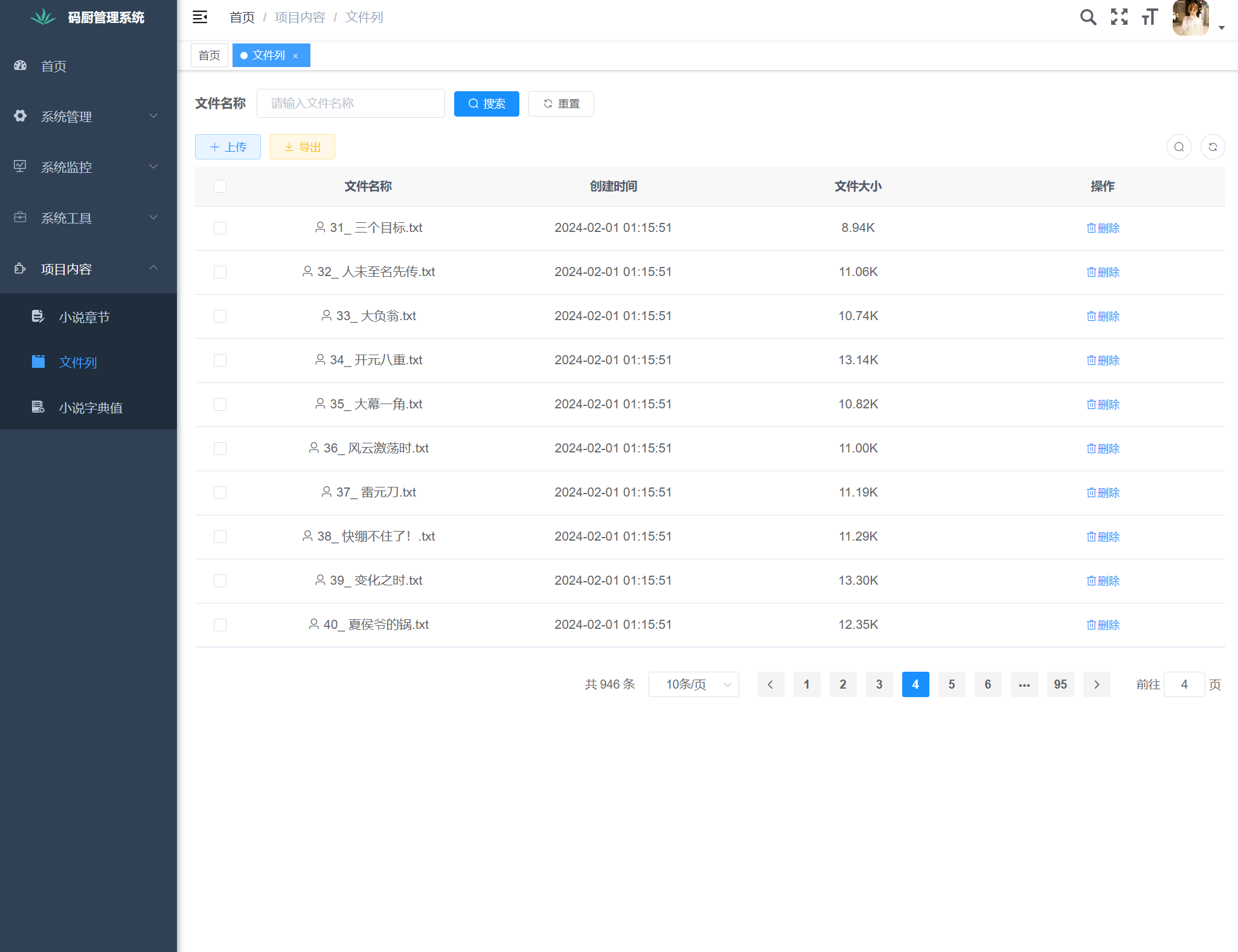Collapse the sidebar with the hamburger icon
The width and height of the screenshot is (1238, 952).
point(200,17)
